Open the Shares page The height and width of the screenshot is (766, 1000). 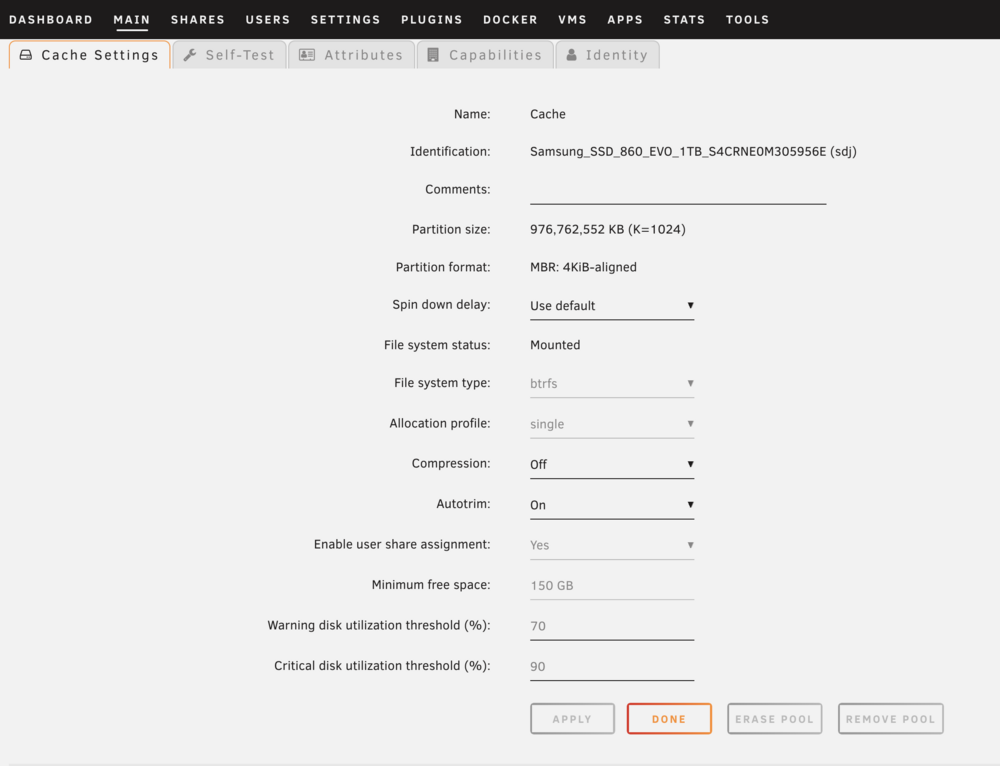pos(198,20)
